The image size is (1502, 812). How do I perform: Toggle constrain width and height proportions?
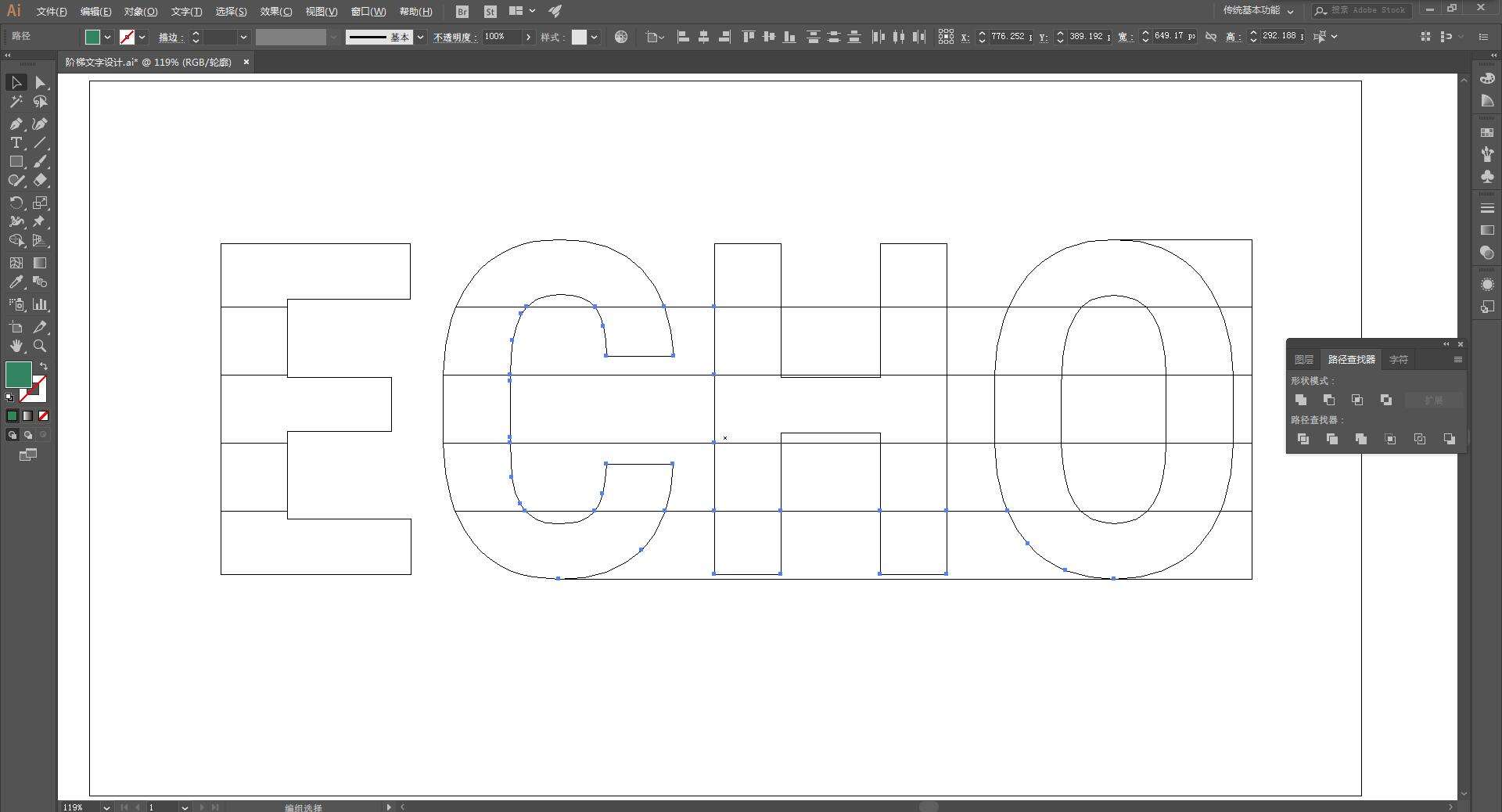(x=1211, y=37)
